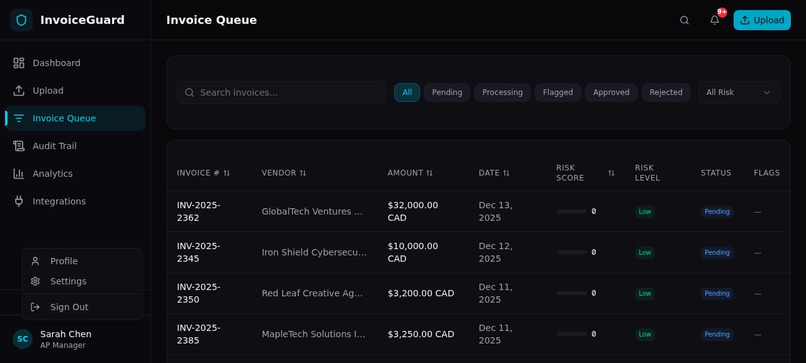This screenshot has height=363, width=806.
Task: Sort by Invoice # column arrows
Action: [x=227, y=173]
